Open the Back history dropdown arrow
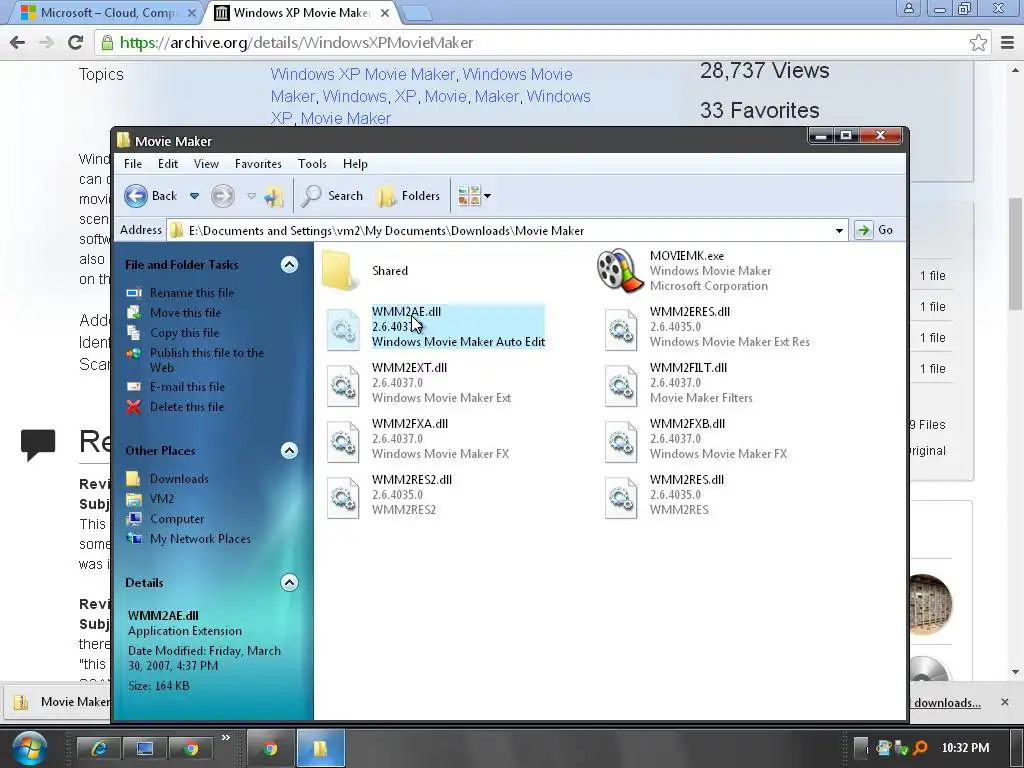The height and width of the screenshot is (768, 1024). pos(194,195)
